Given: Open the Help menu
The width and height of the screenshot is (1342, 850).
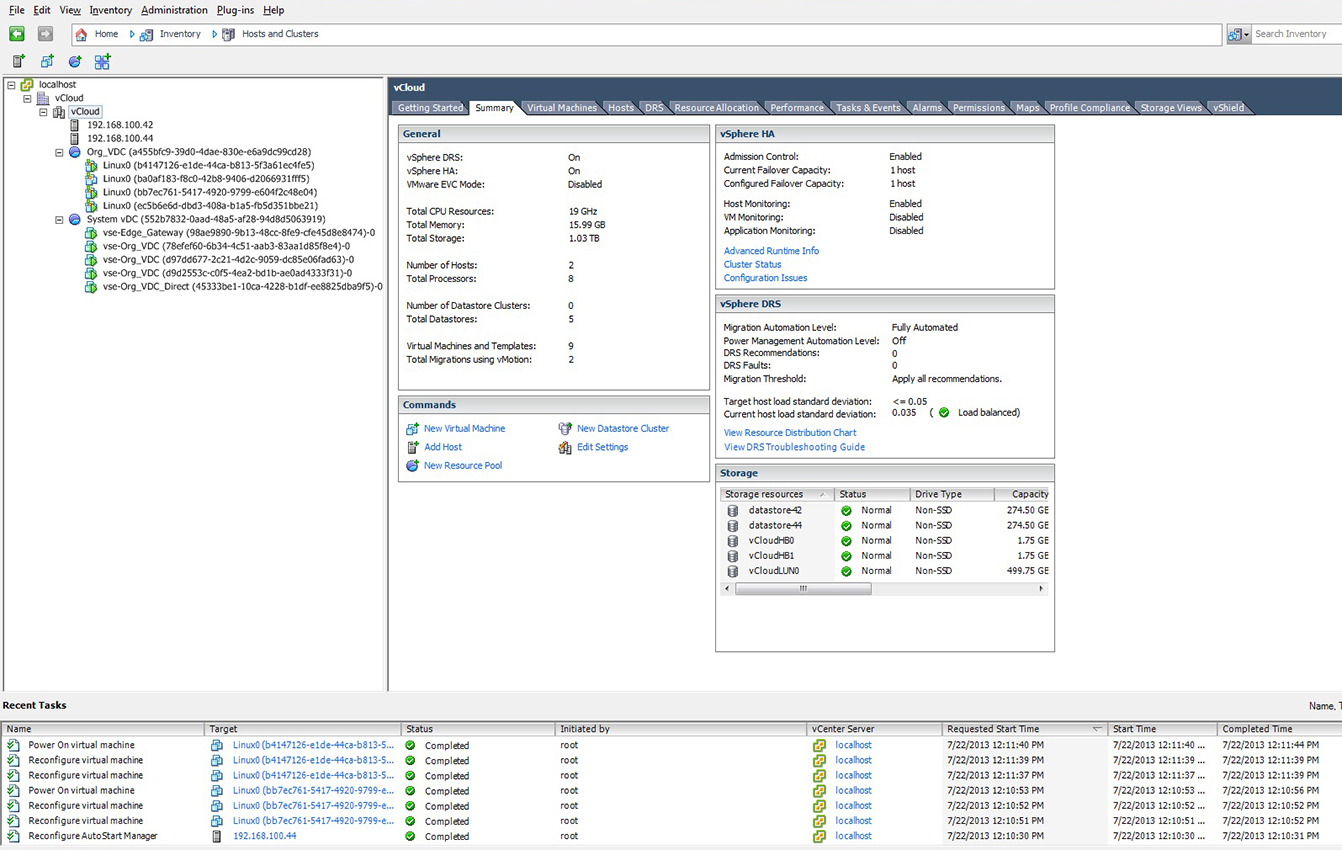Looking at the screenshot, I should coord(273,10).
